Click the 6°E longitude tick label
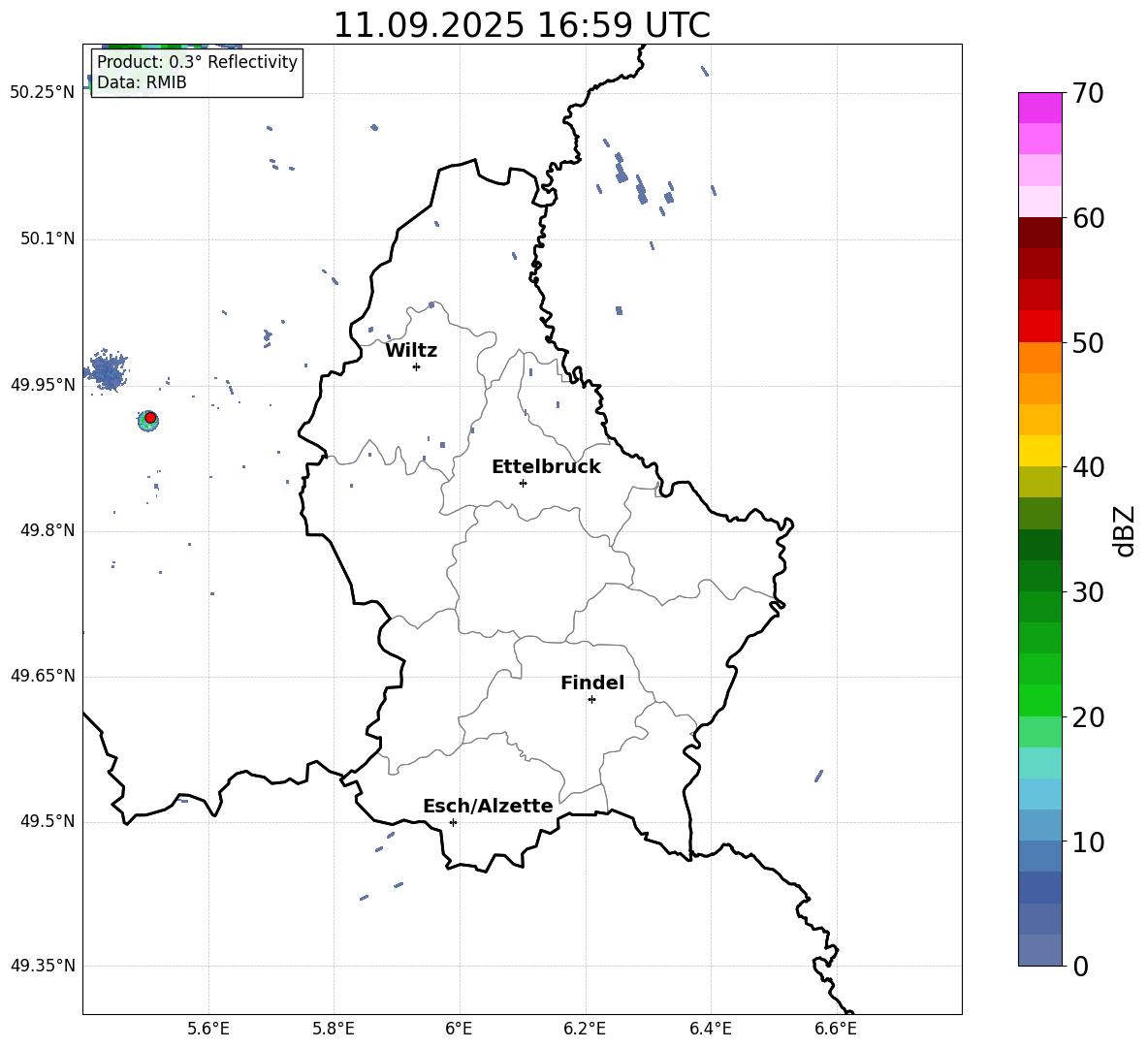 click(x=459, y=1029)
